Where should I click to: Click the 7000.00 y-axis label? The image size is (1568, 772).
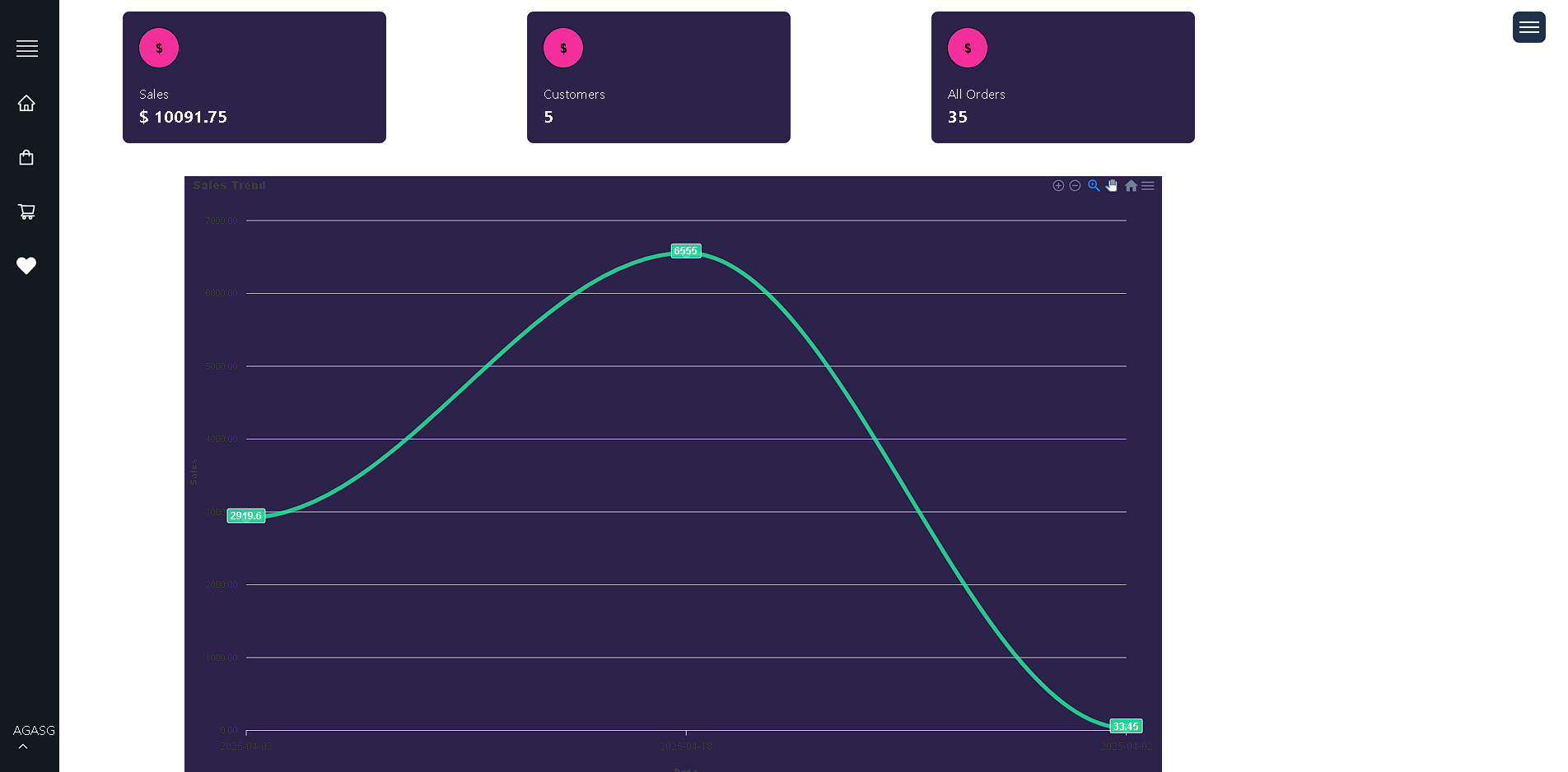pyautogui.click(x=221, y=221)
